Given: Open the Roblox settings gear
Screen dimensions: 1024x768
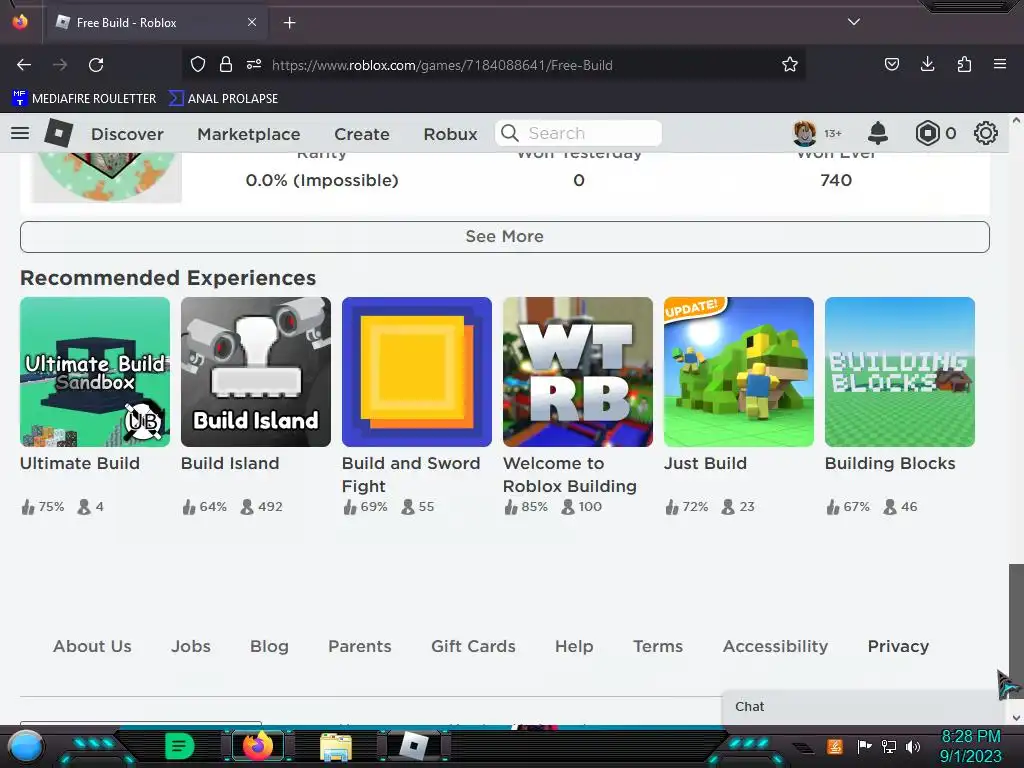Looking at the screenshot, I should tap(985, 133).
